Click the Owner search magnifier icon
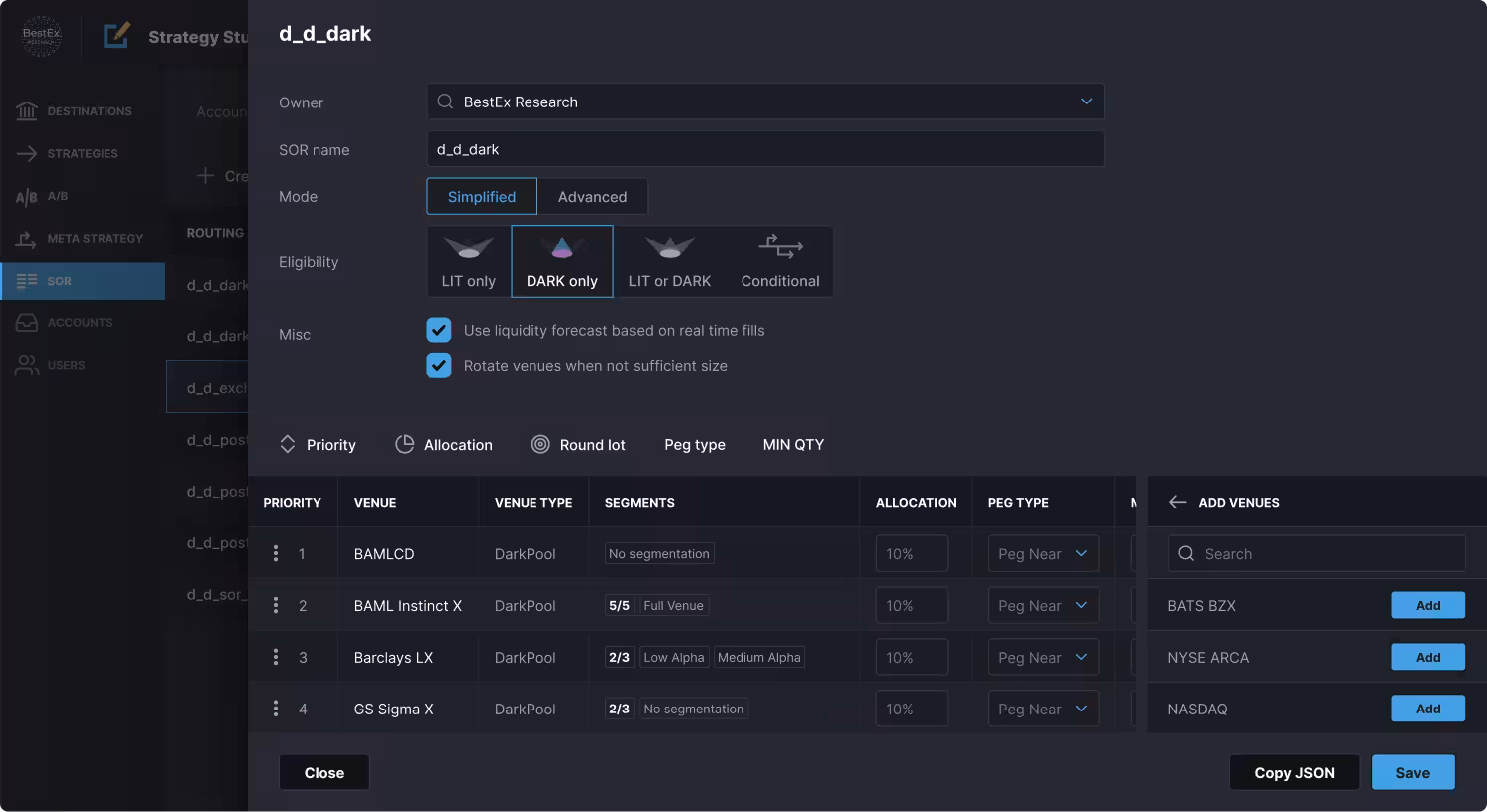1487x812 pixels. [445, 101]
